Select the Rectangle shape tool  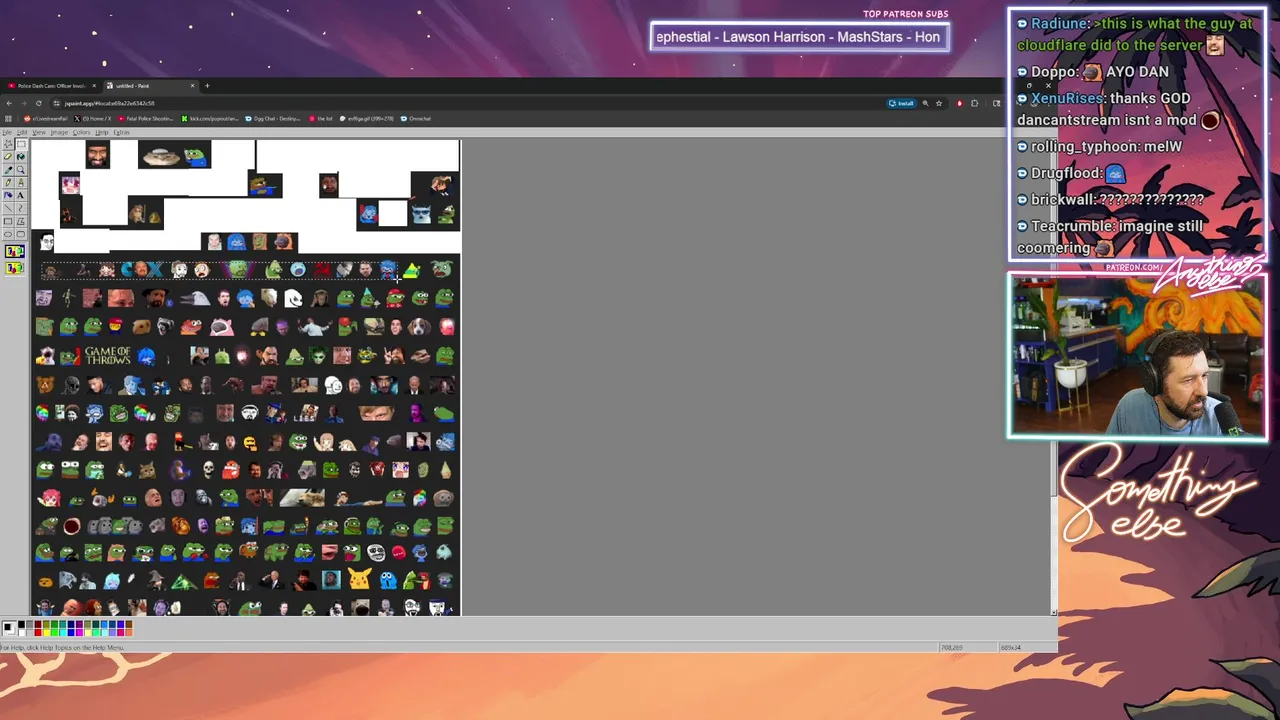(8, 221)
